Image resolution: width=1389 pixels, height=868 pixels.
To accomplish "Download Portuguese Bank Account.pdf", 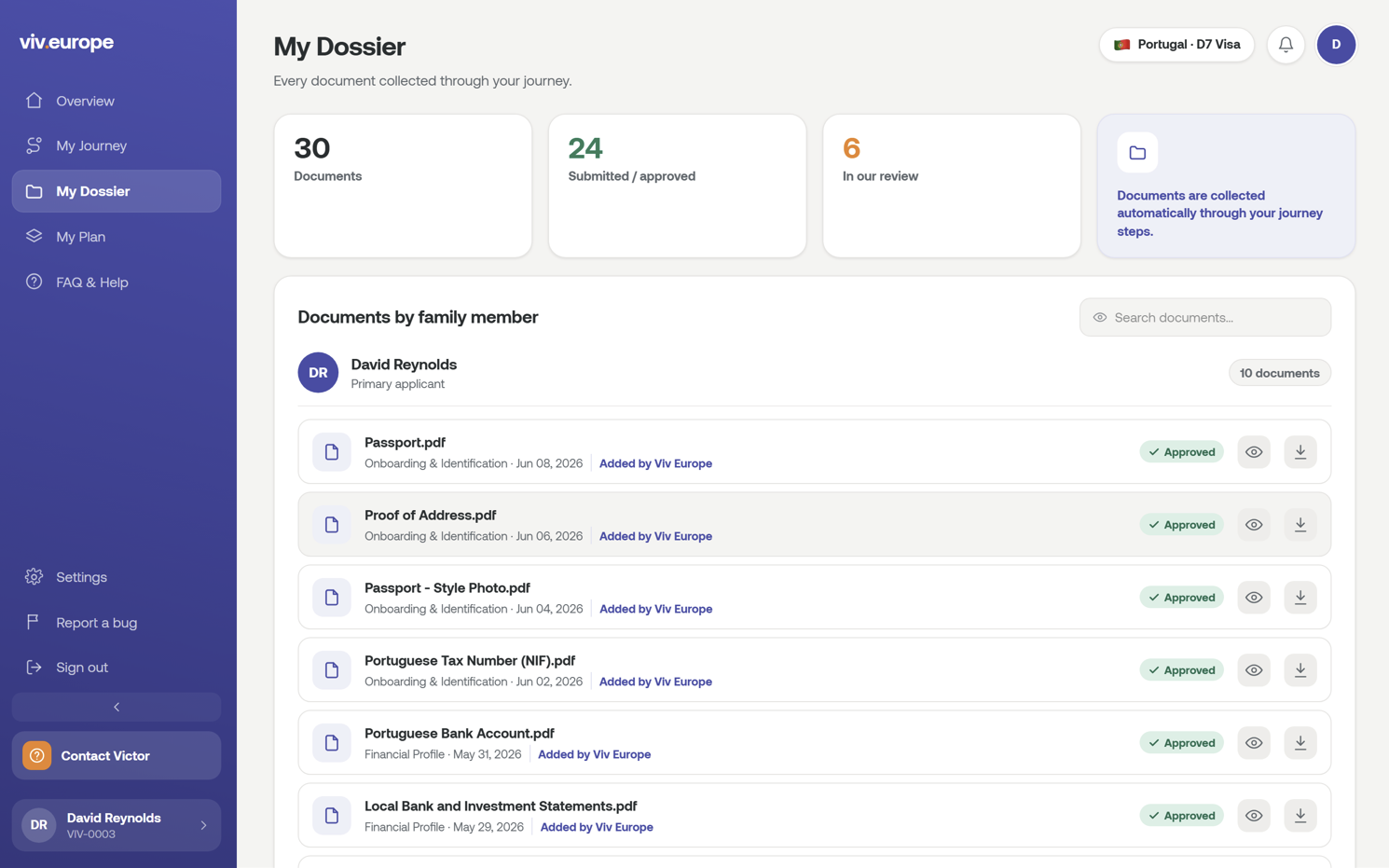I will pyautogui.click(x=1300, y=743).
